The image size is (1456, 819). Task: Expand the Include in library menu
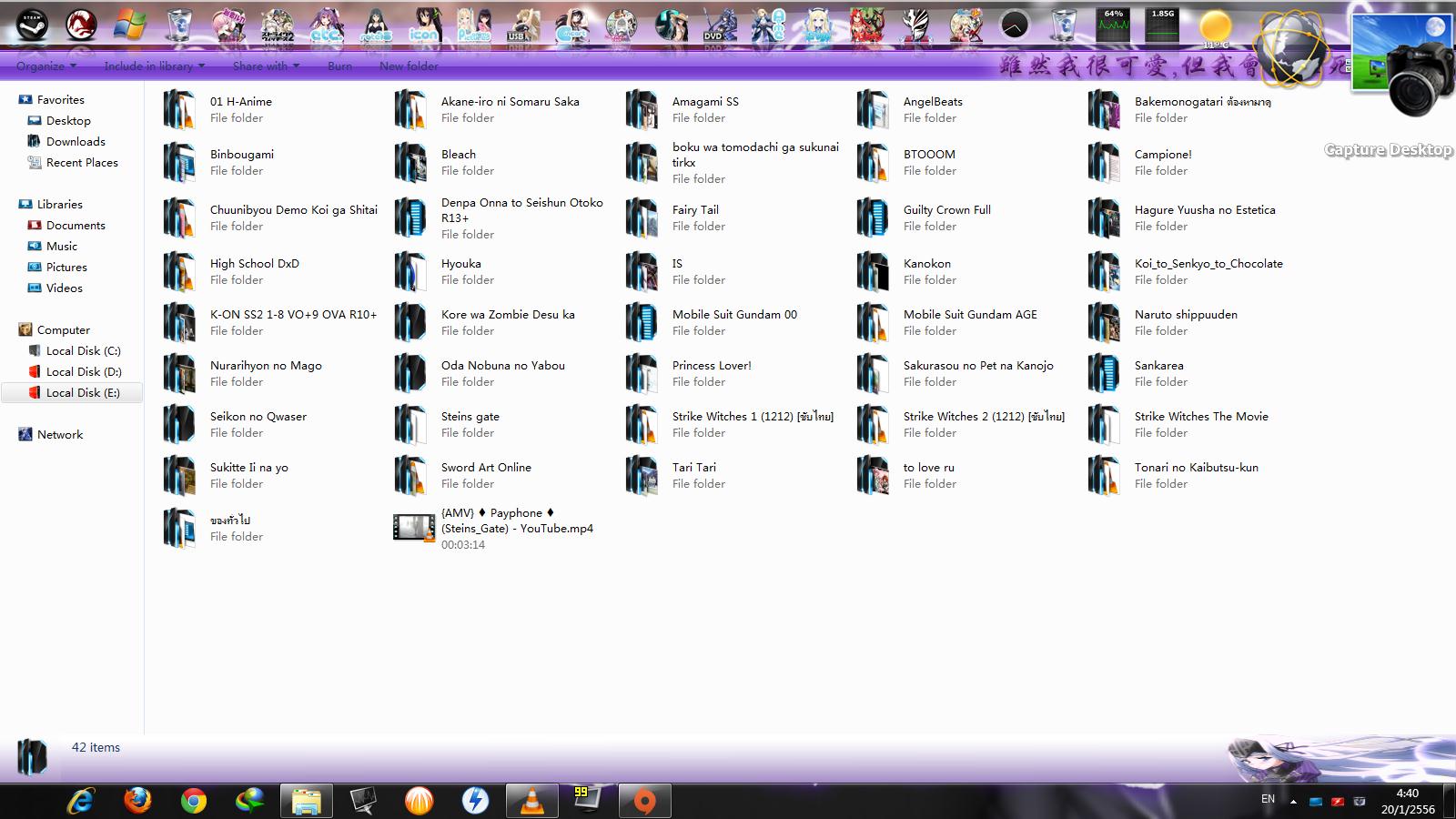click(154, 66)
